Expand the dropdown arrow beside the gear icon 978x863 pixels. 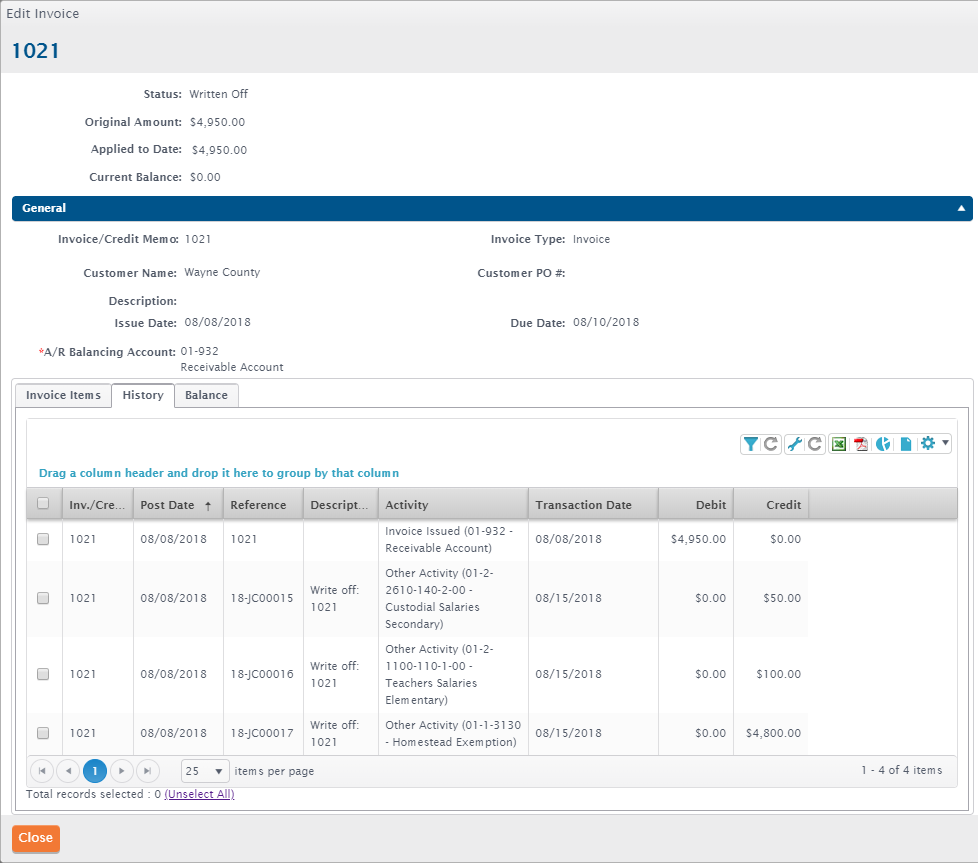click(x=946, y=443)
